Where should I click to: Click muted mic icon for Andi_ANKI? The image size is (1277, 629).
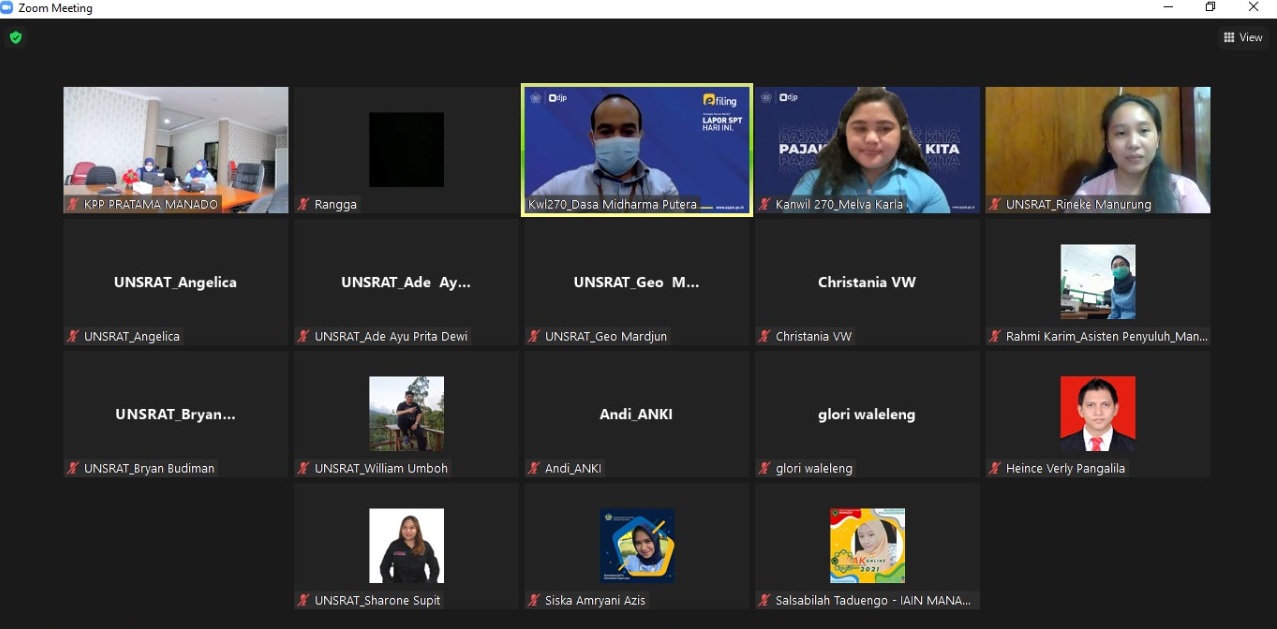(534, 469)
